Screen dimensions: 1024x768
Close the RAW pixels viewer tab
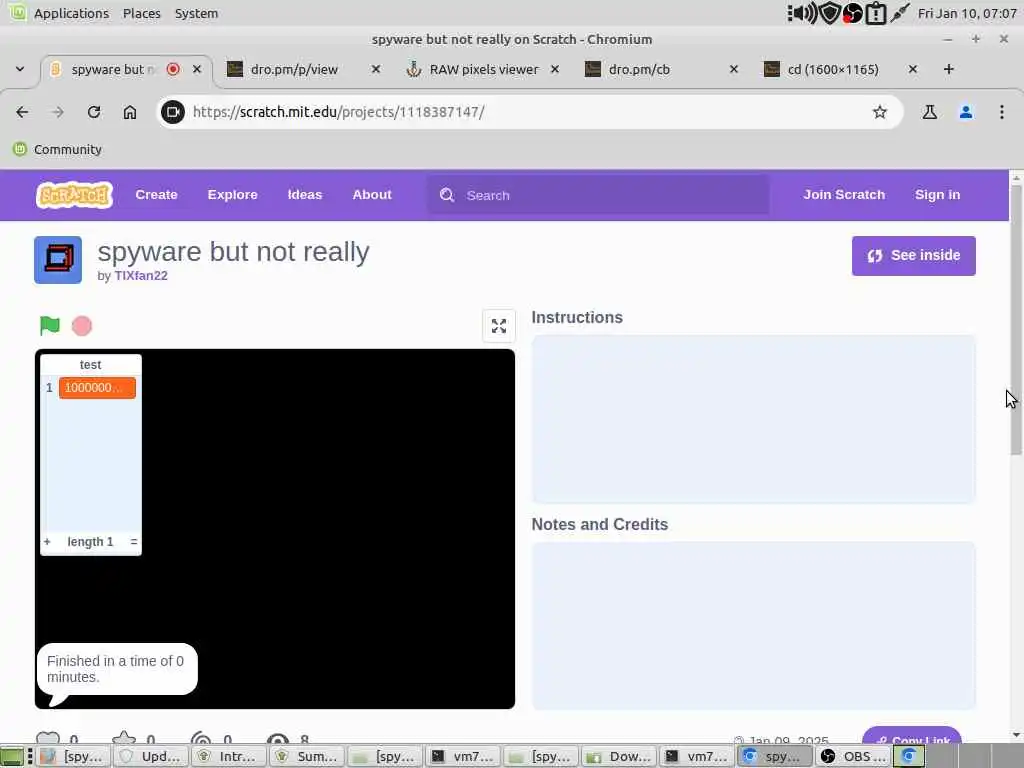[554, 69]
